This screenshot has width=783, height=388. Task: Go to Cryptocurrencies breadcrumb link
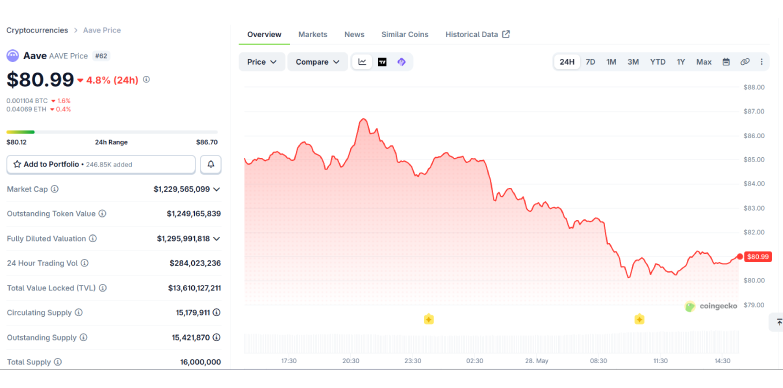pyautogui.click(x=37, y=30)
